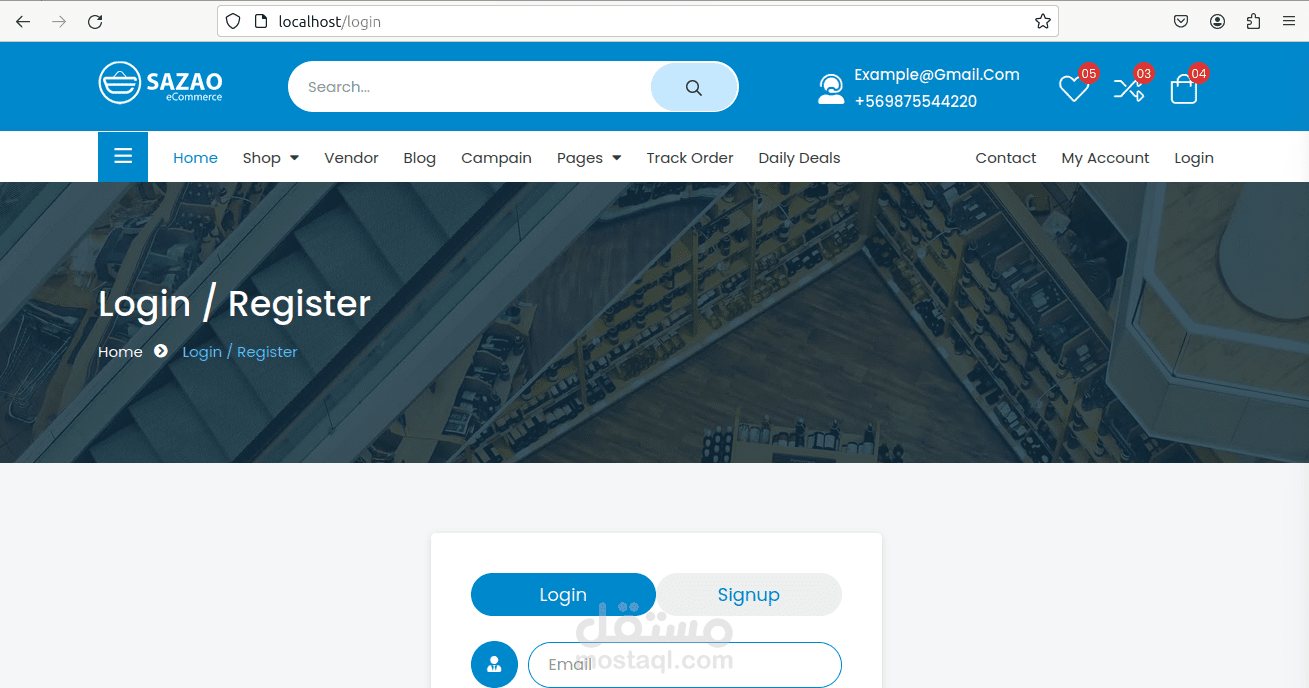Click the Login / Register breadcrumb
Image resolution: width=1309 pixels, height=688 pixels.
240,352
